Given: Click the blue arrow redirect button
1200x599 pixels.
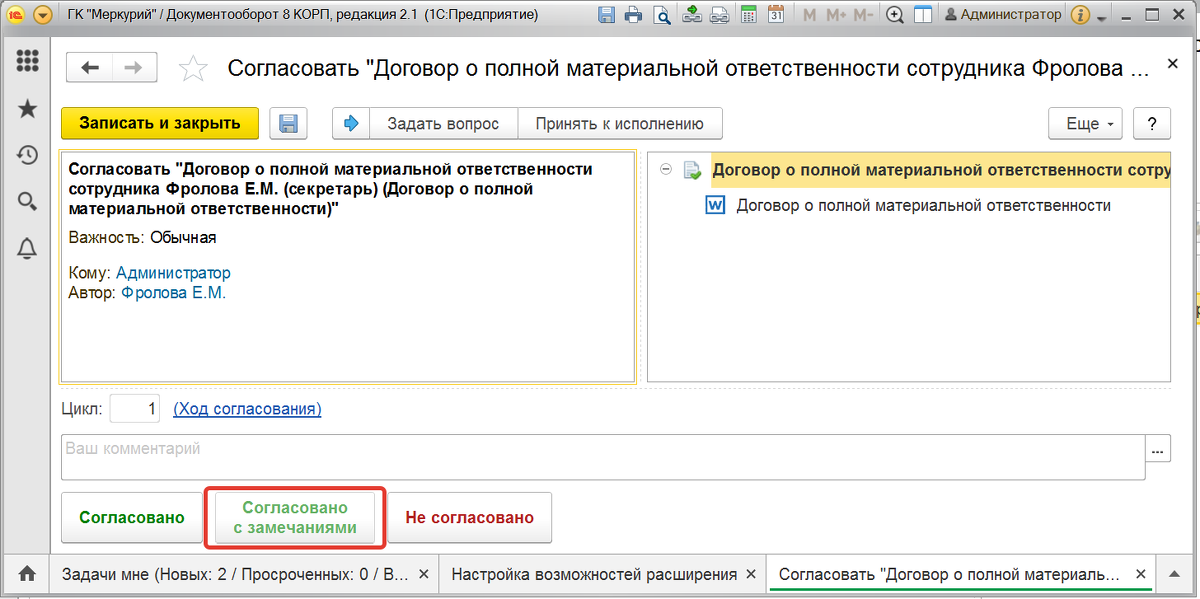Looking at the screenshot, I should coord(351,123).
